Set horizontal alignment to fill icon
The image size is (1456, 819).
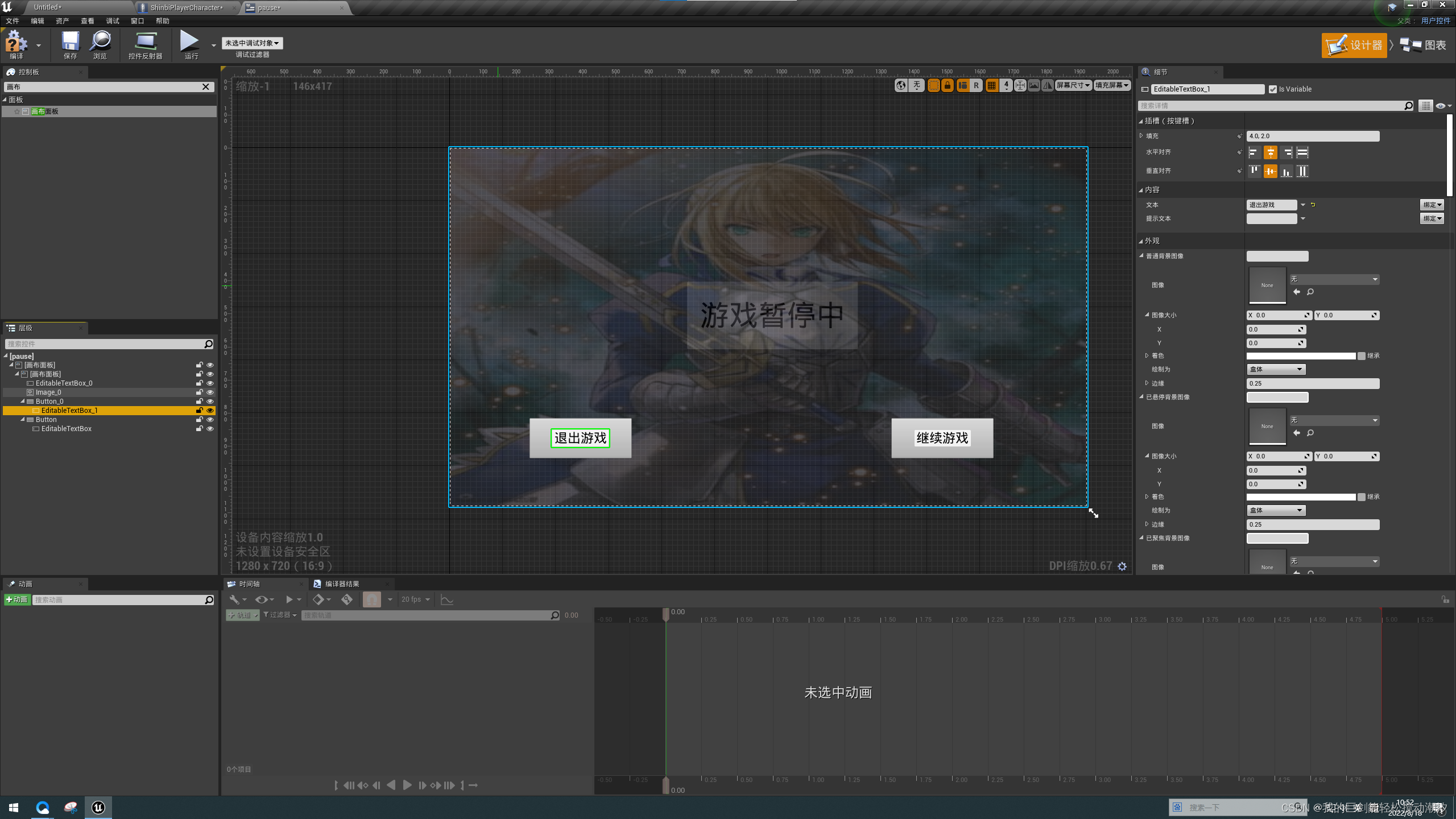coord(1302,152)
